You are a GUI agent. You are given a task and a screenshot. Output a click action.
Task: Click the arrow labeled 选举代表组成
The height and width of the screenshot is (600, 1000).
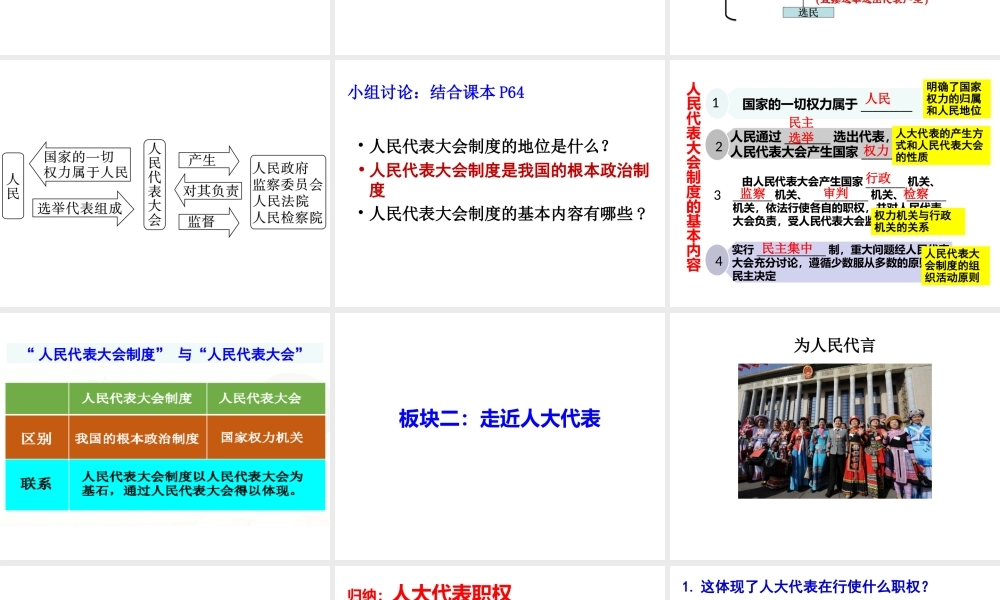(x=84, y=209)
